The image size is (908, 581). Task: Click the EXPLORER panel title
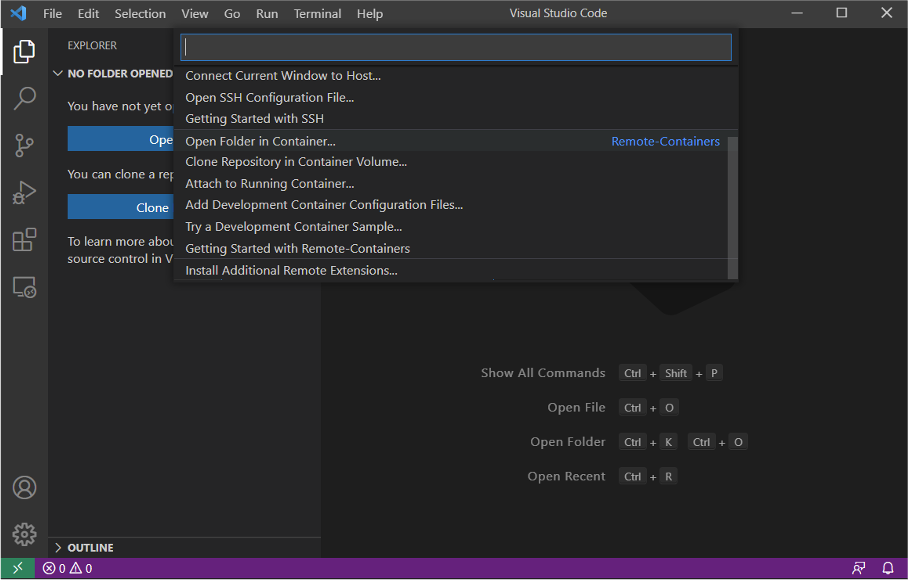coord(92,45)
